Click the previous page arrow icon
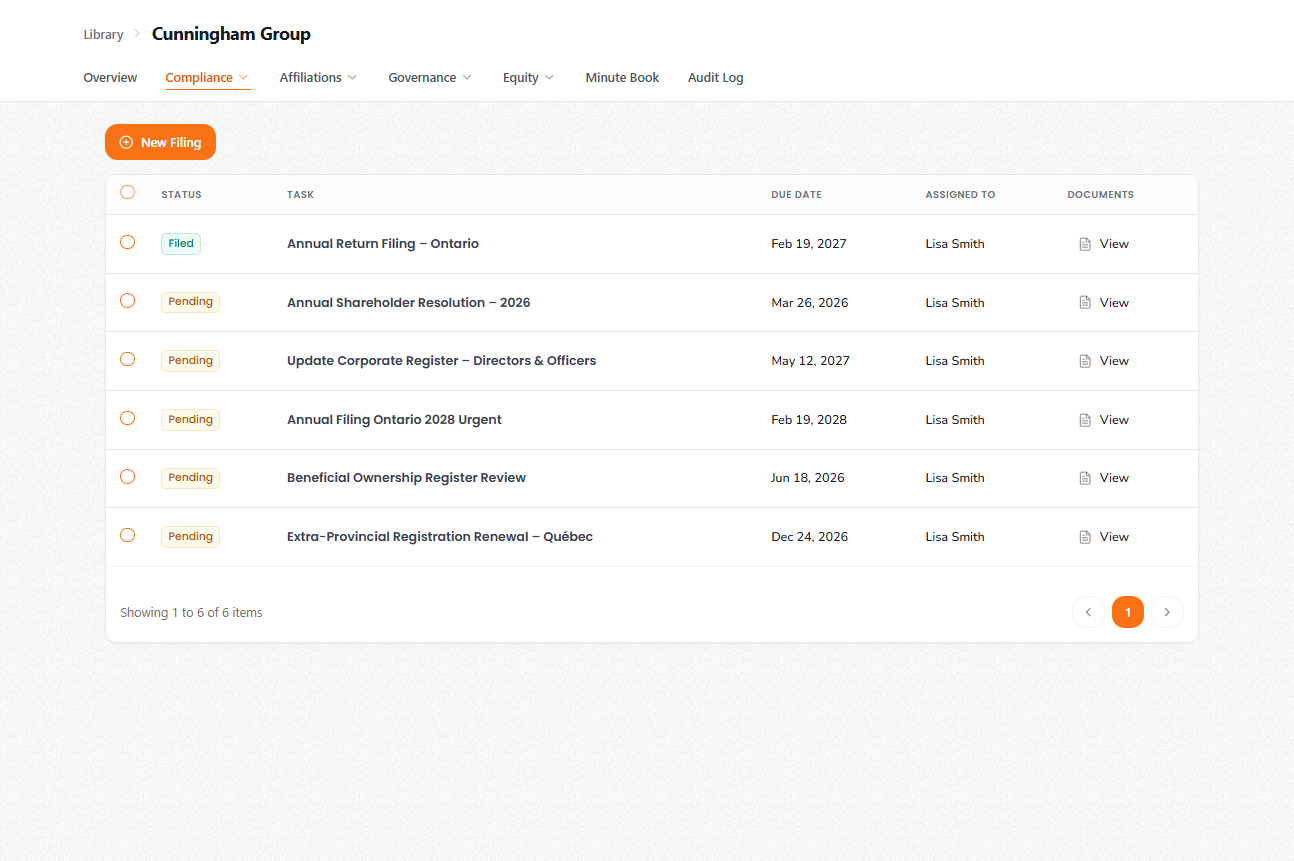 pyautogui.click(x=1088, y=611)
